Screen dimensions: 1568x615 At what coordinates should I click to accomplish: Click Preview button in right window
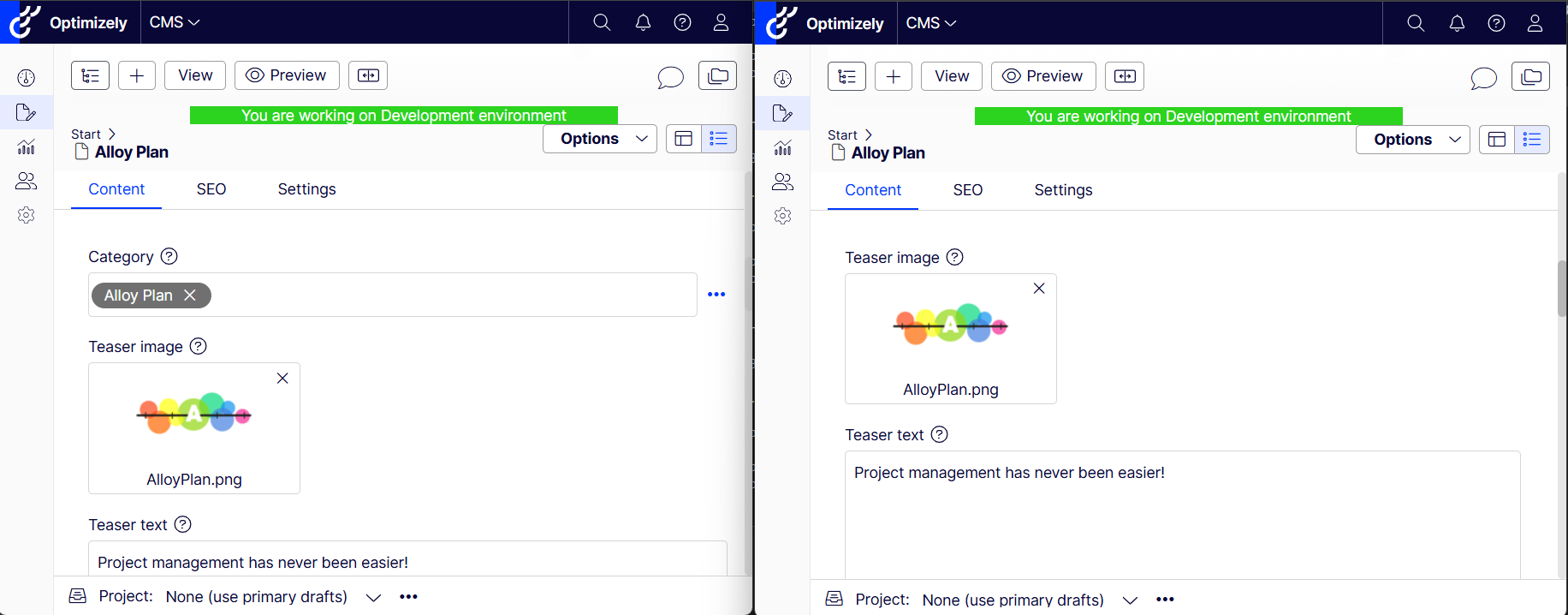coord(1043,76)
